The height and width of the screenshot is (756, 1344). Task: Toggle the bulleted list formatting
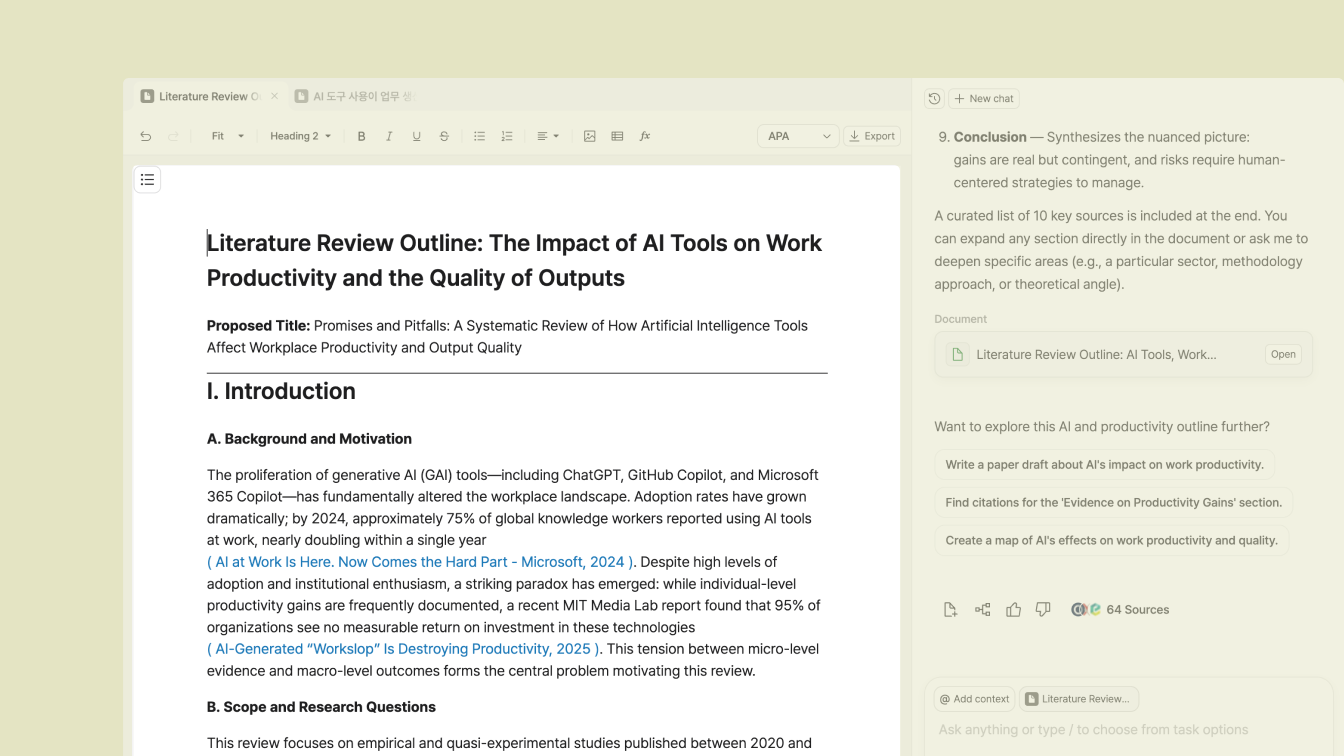coord(479,135)
